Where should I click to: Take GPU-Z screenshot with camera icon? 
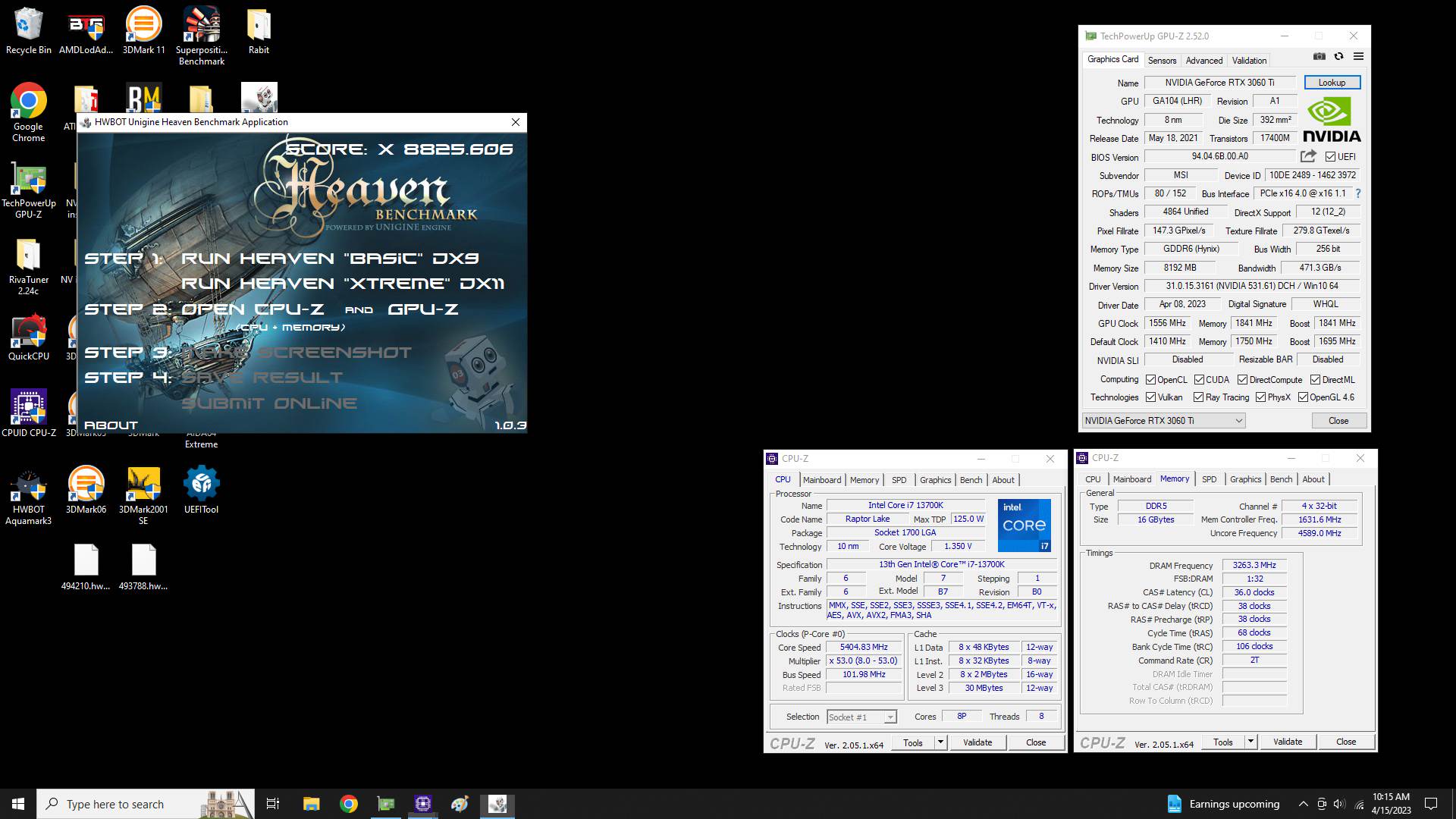click(1319, 57)
